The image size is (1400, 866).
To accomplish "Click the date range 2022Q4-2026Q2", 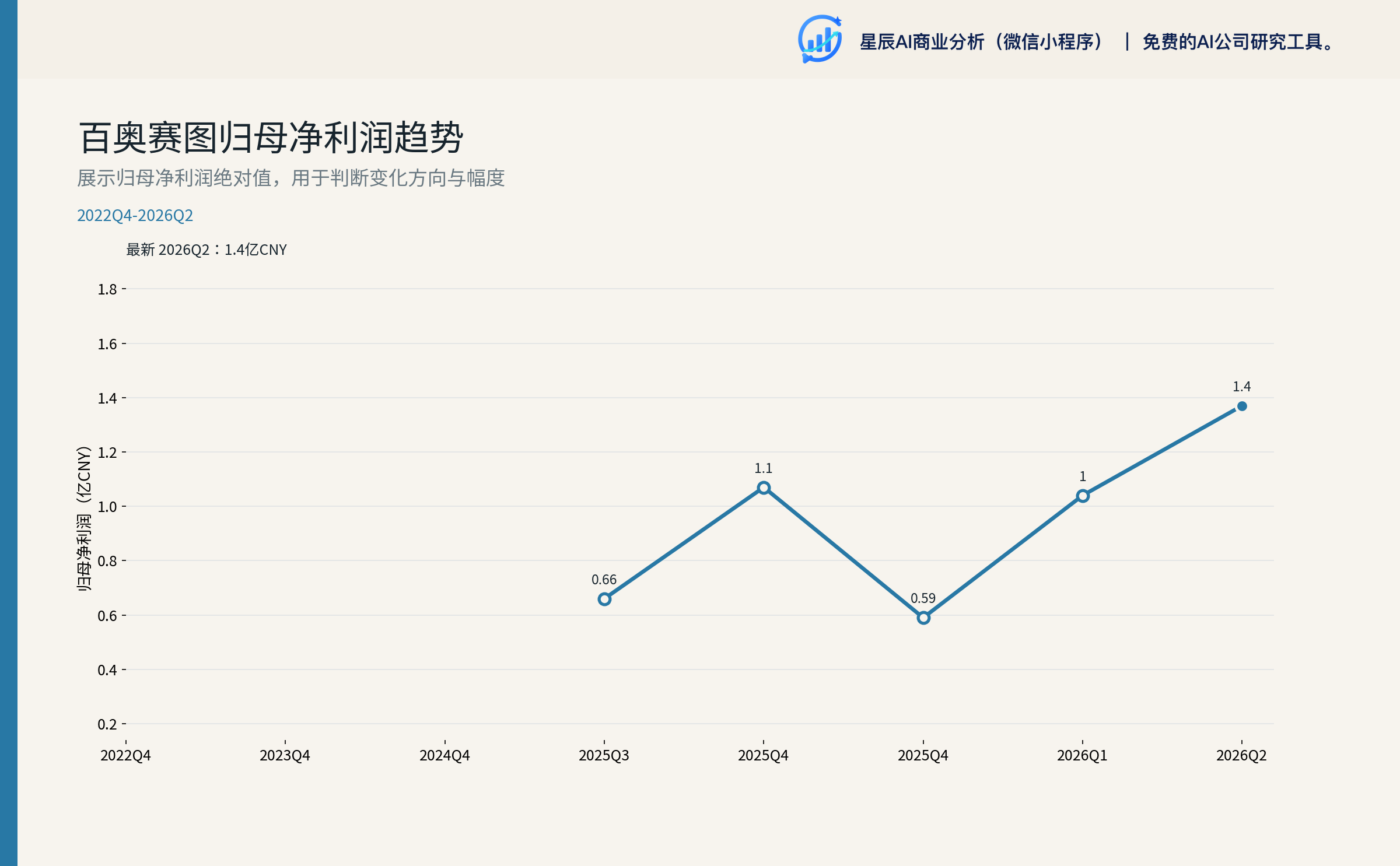I will (135, 215).
